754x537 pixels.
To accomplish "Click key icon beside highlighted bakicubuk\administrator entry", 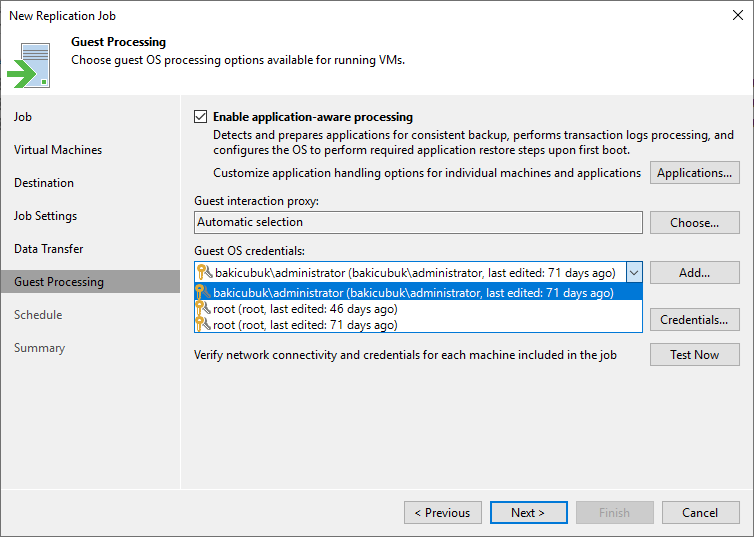I will (x=203, y=292).
